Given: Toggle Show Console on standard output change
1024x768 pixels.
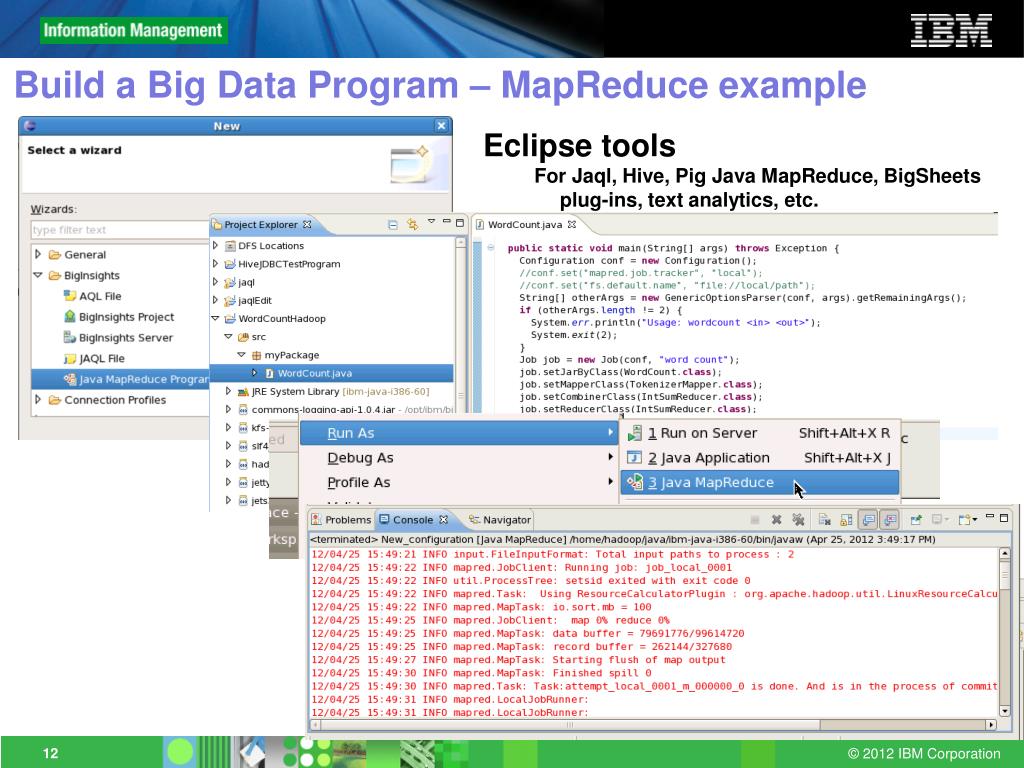Looking at the screenshot, I should (x=868, y=520).
